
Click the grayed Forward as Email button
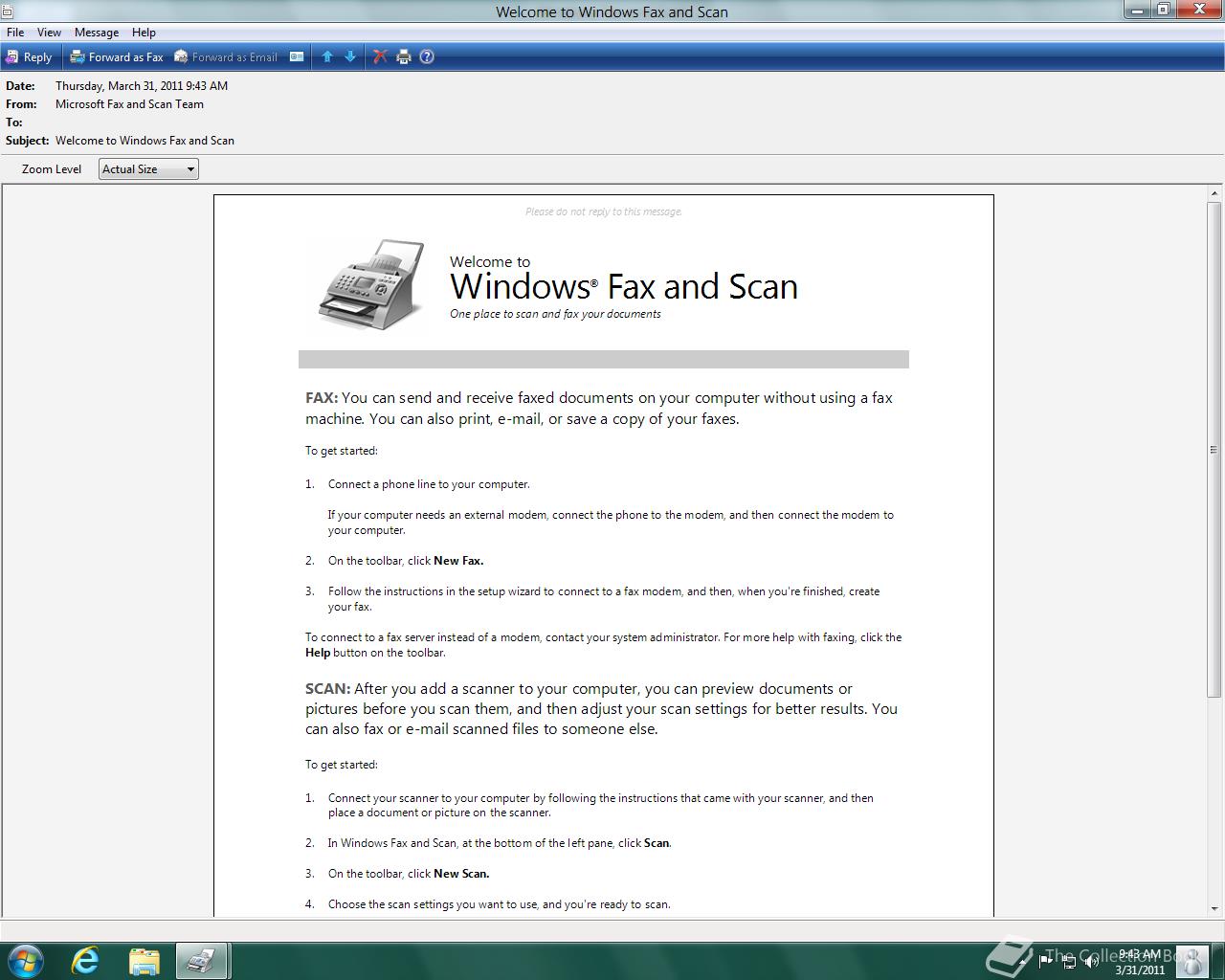tap(226, 57)
